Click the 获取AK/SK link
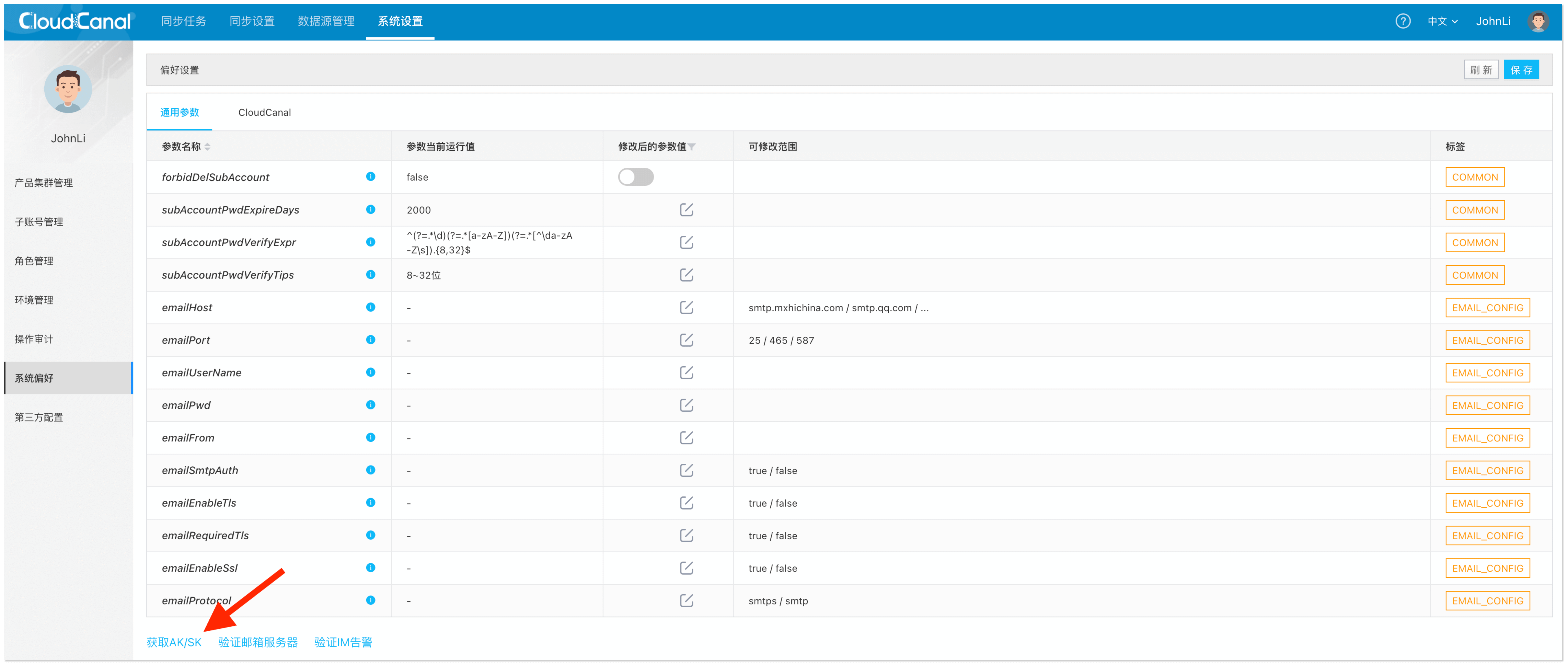1568x666 pixels. [x=174, y=642]
